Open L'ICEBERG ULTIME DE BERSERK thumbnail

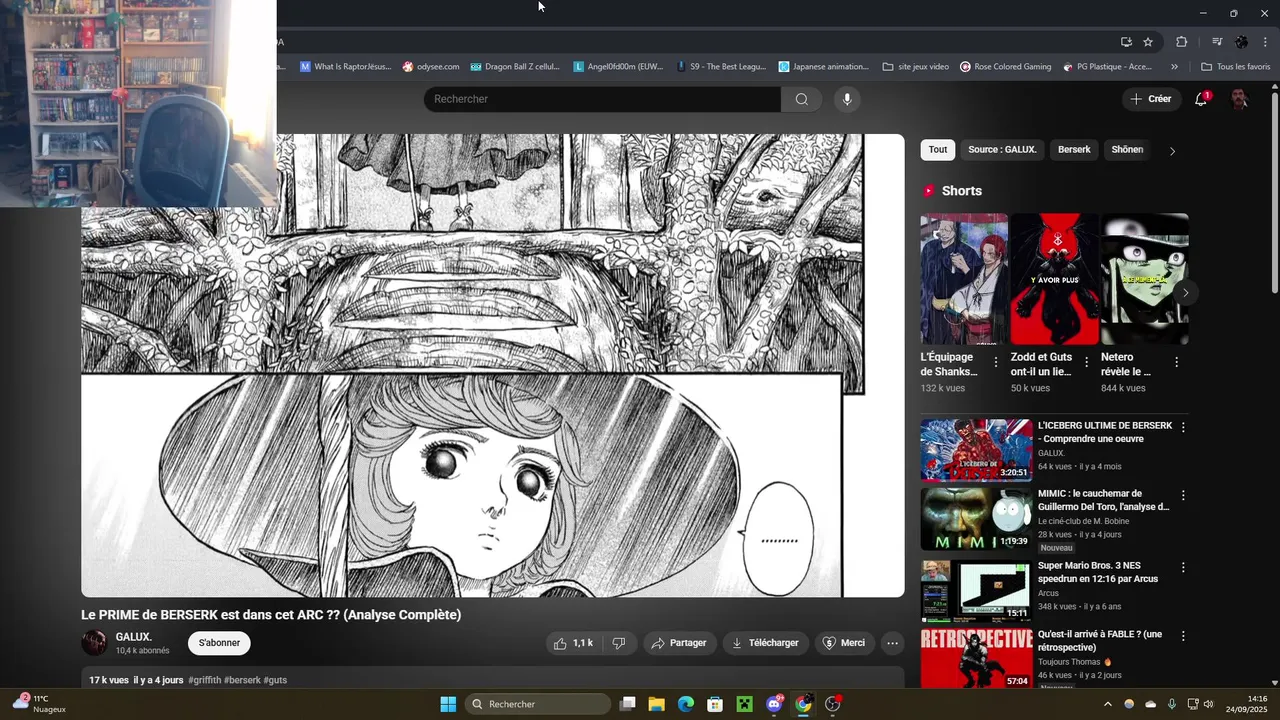point(976,450)
